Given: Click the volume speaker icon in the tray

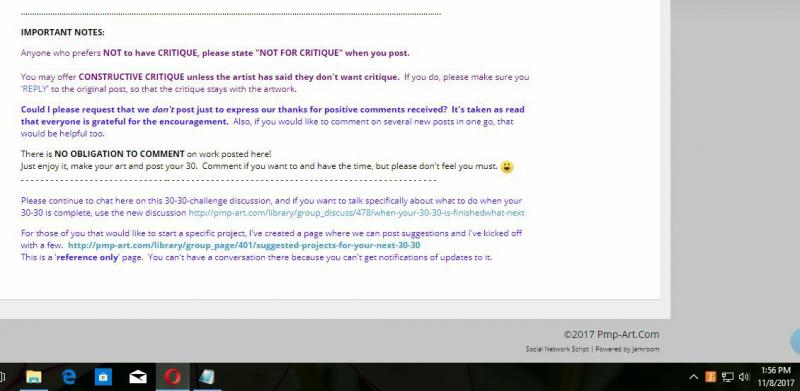Looking at the screenshot, I should click(744, 377).
